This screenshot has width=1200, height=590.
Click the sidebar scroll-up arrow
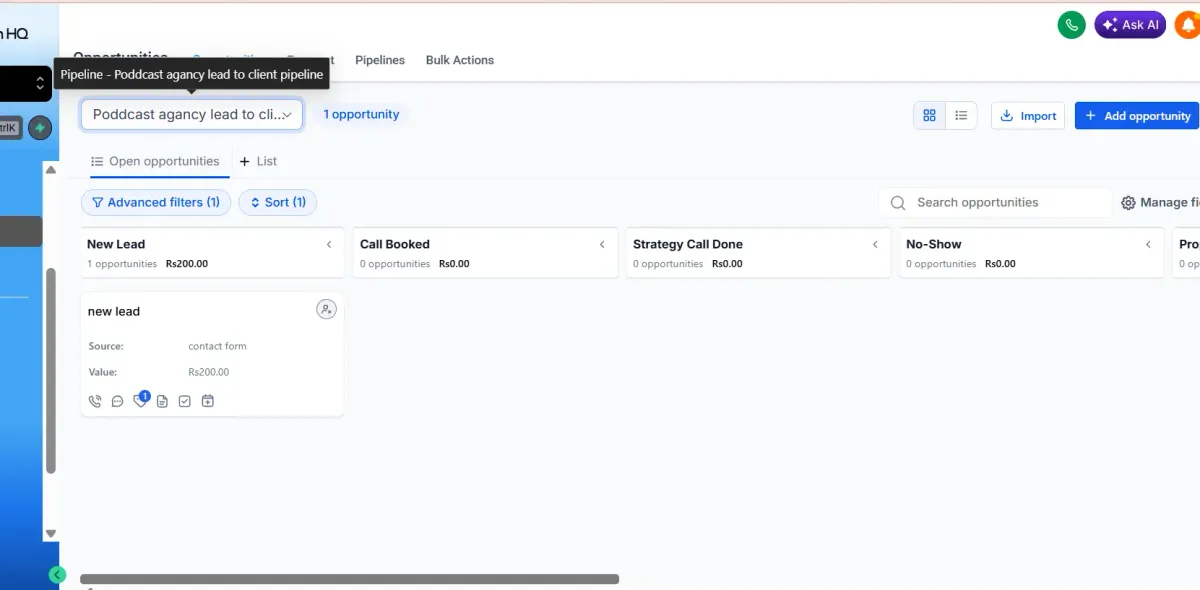coord(51,170)
